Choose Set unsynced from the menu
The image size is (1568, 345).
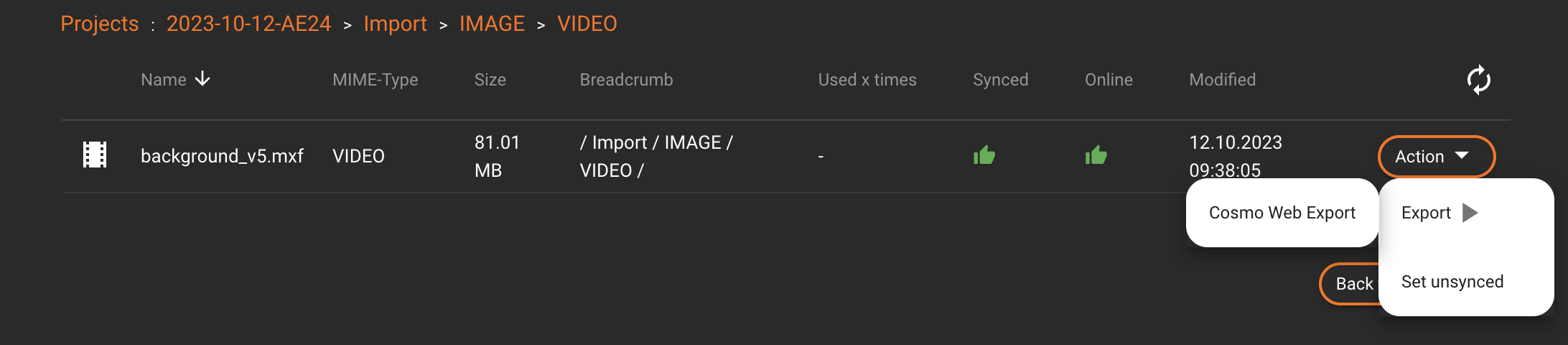[1452, 282]
